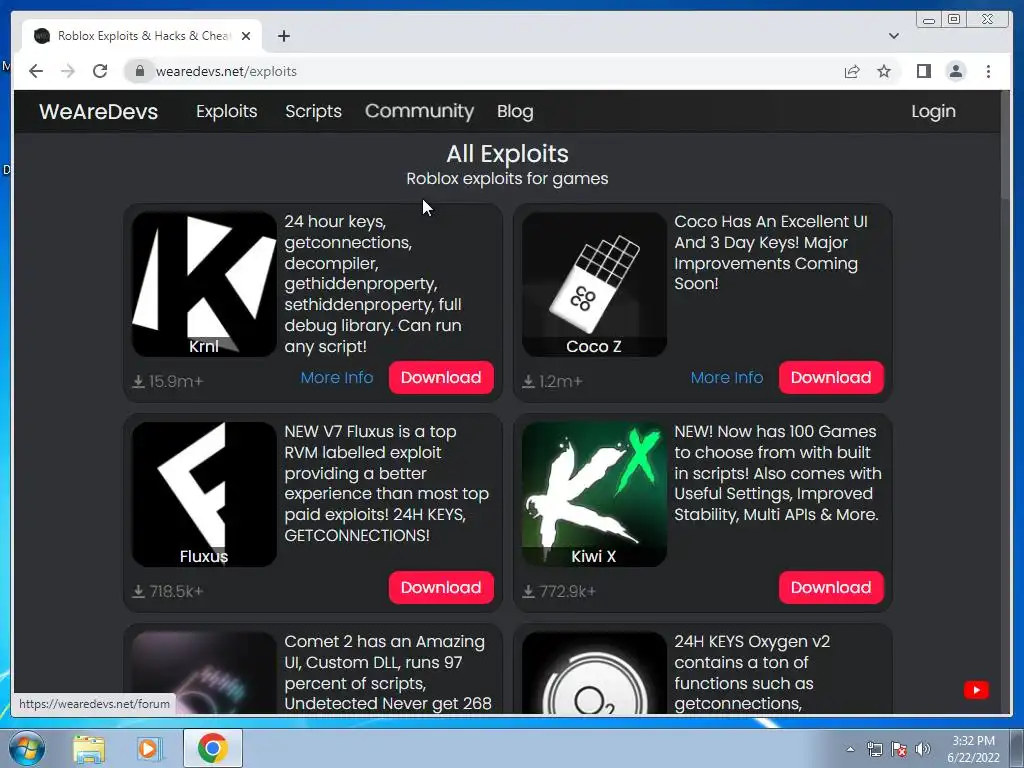The height and width of the screenshot is (768, 1024).
Task: Click the Krnl 15.9m+ download count
Action: pos(168,381)
